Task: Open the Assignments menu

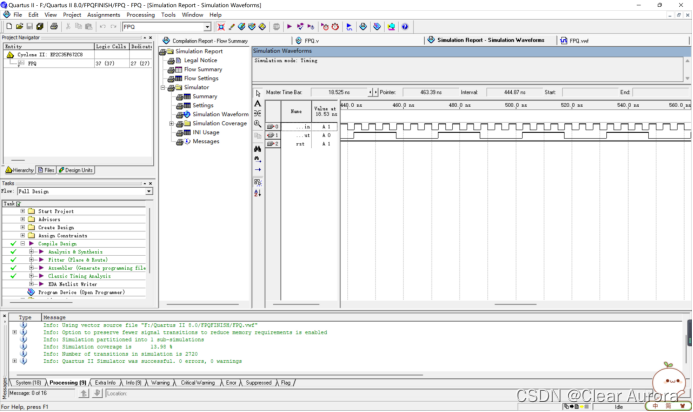Action: tap(103, 15)
